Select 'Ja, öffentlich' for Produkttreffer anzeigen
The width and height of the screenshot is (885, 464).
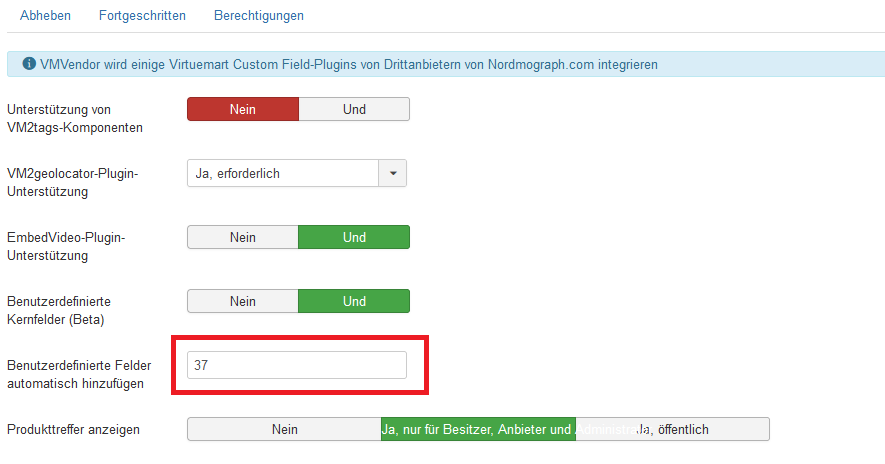(x=672, y=429)
